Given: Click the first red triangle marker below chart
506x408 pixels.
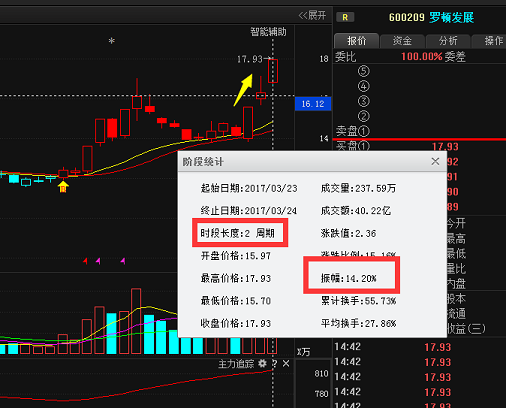Looking at the screenshot, I should point(85,261).
